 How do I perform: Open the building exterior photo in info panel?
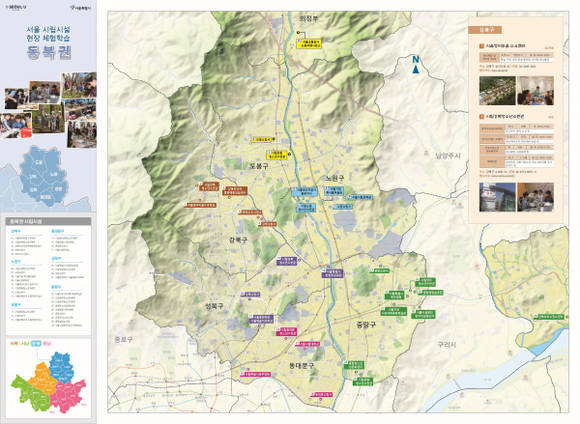(x=497, y=197)
